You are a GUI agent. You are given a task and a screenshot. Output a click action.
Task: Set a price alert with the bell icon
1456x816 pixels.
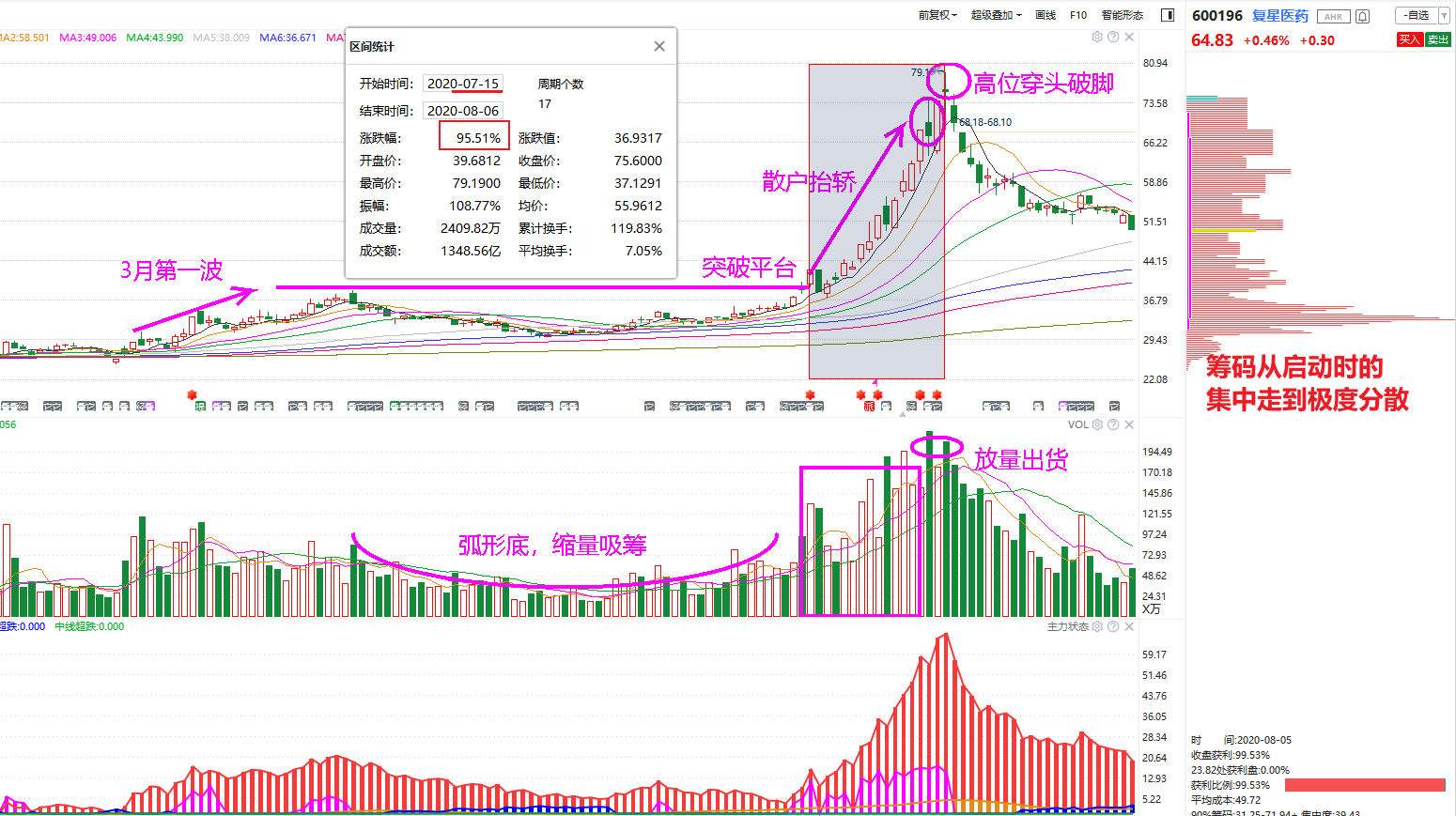coord(1363,16)
